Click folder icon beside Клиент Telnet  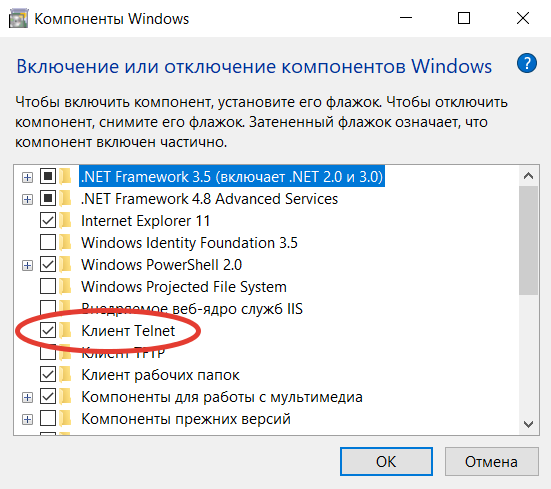(66, 331)
